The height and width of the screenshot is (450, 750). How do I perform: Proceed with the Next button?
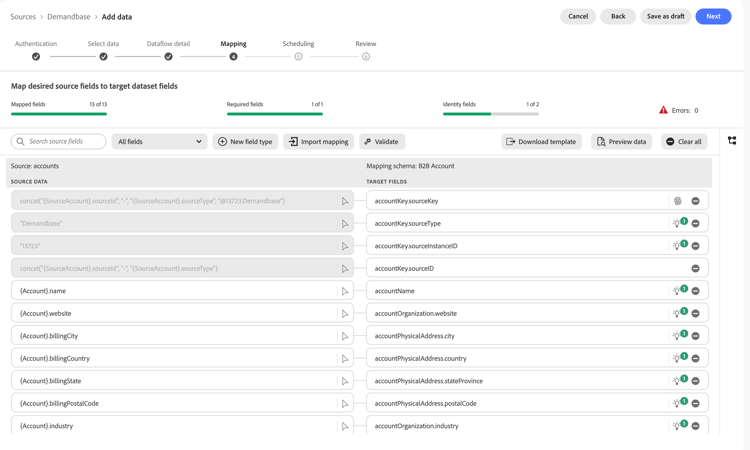point(713,16)
